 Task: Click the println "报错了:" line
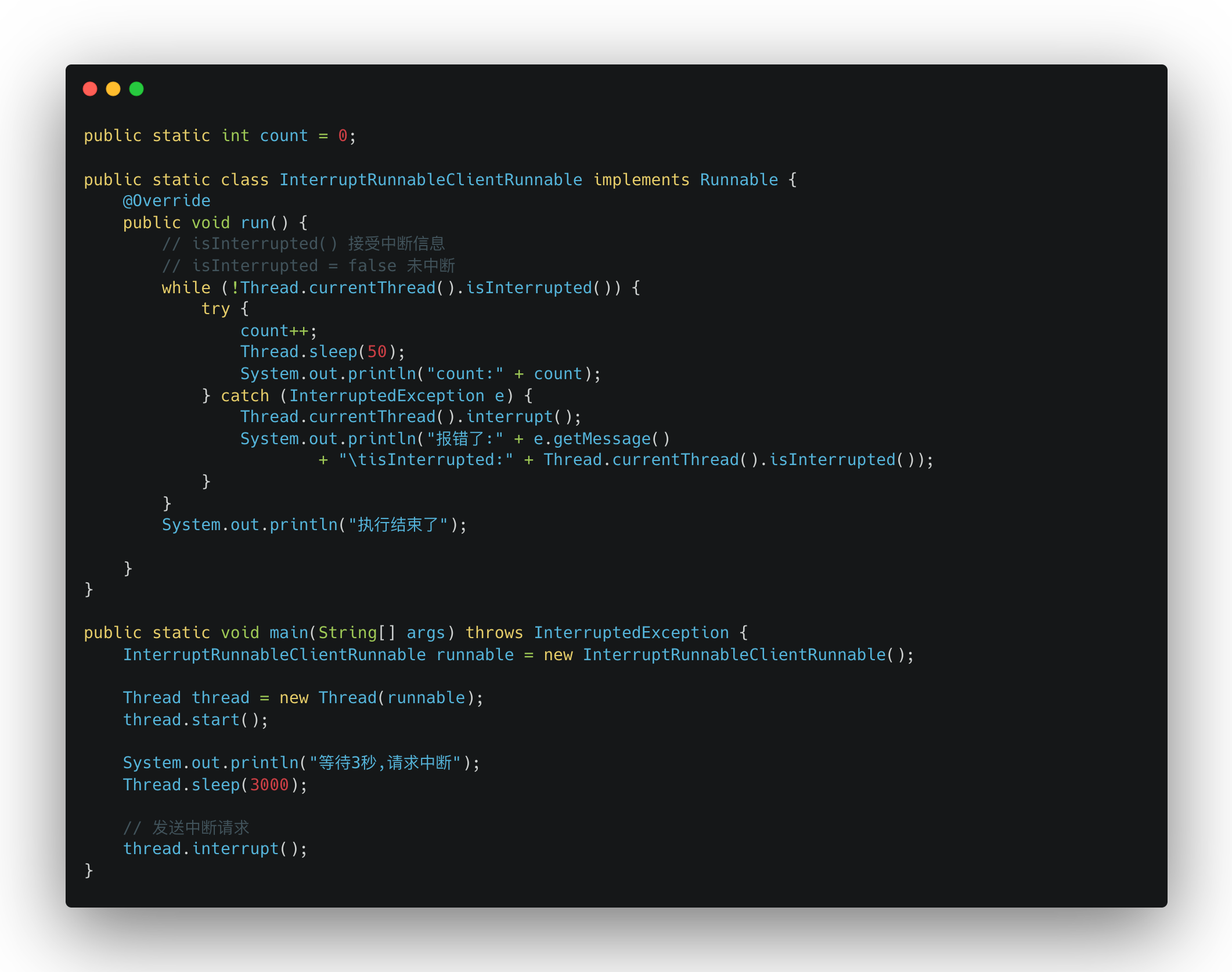[x=456, y=438]
